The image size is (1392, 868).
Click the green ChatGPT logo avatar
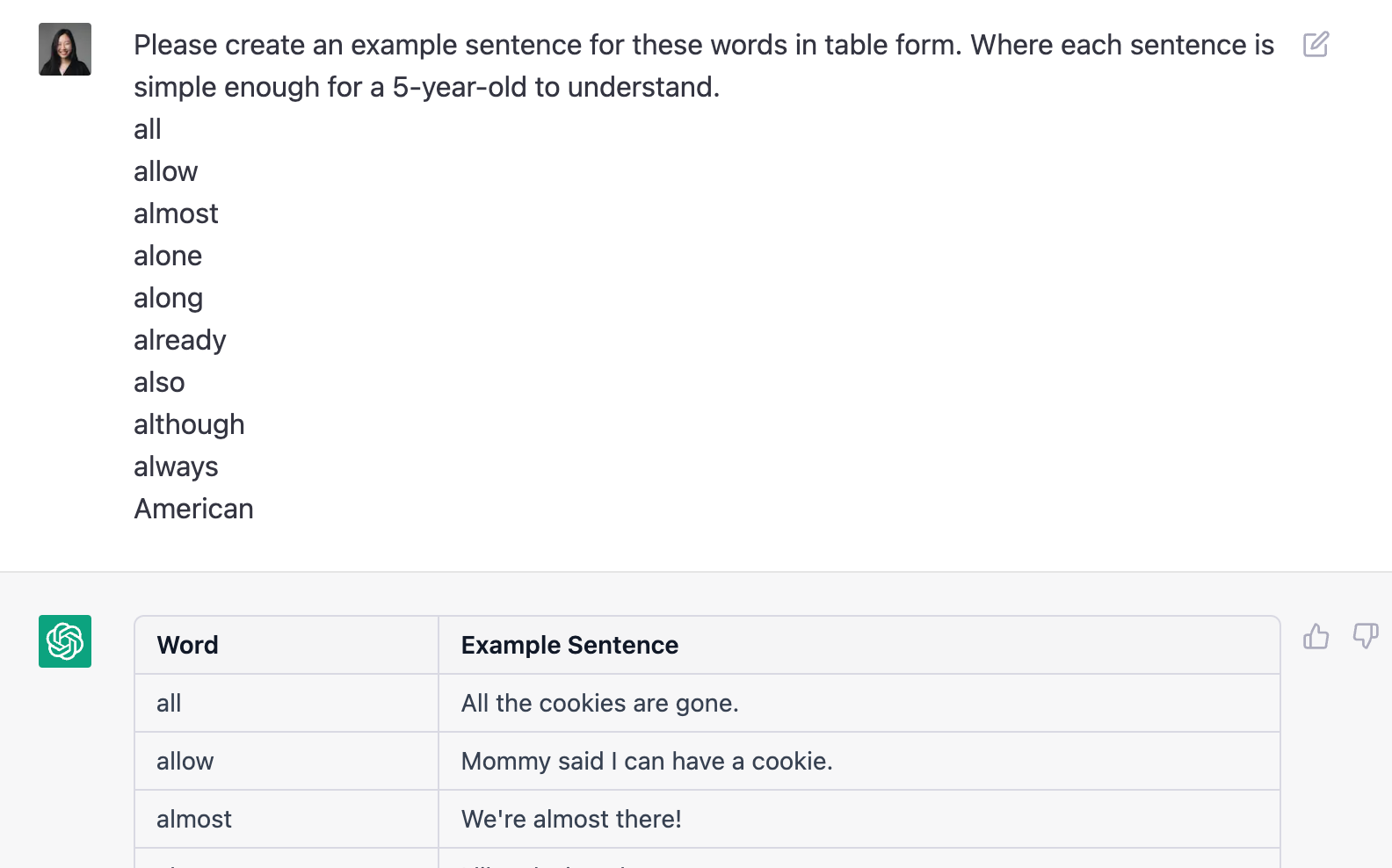tap(65, 641)
